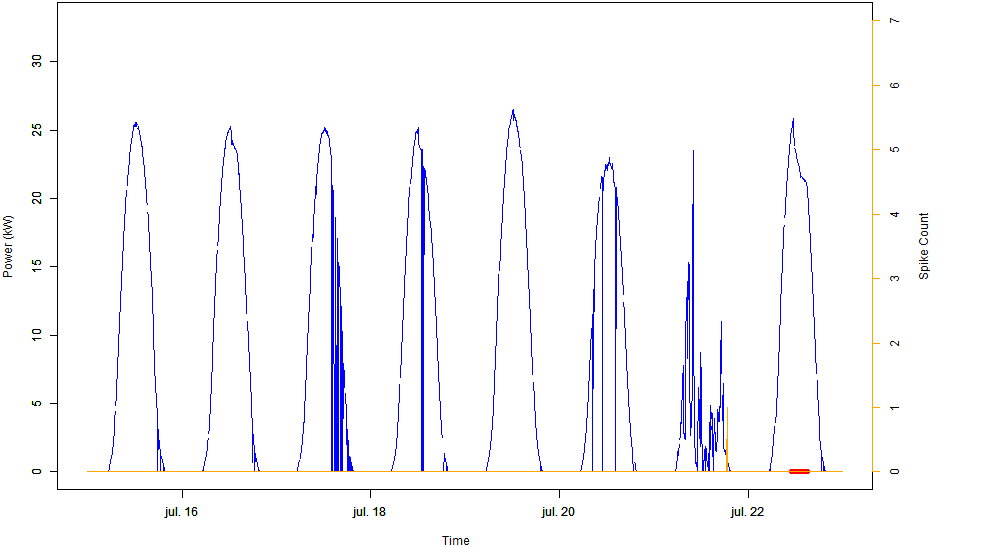This screenshot has width=988, height=547.
Task: Click the red marker segment on the baseline
Action: pyautogui.click(x=799, y=471)
